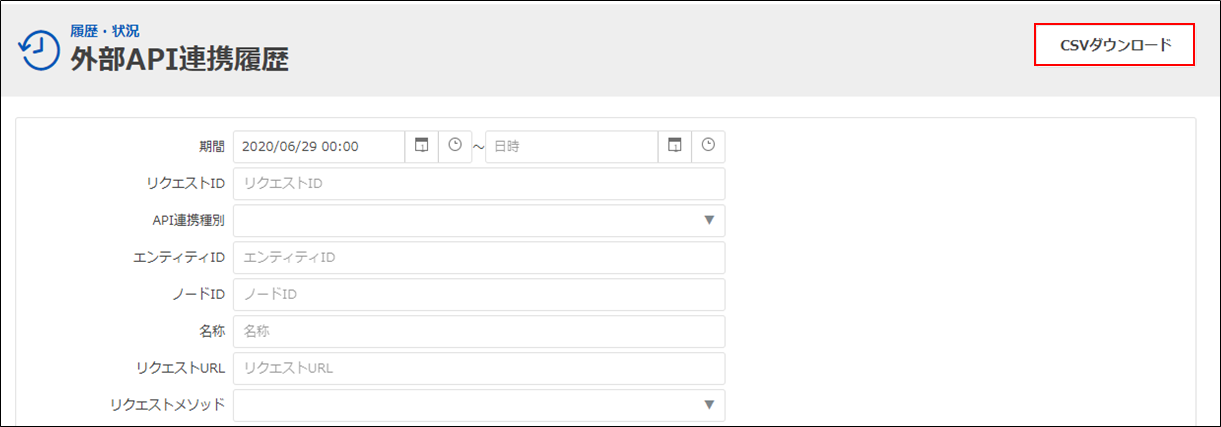The image size is (1221, 427).
Task: Click the 期間 field label
Action: click(x=212, y=146)
